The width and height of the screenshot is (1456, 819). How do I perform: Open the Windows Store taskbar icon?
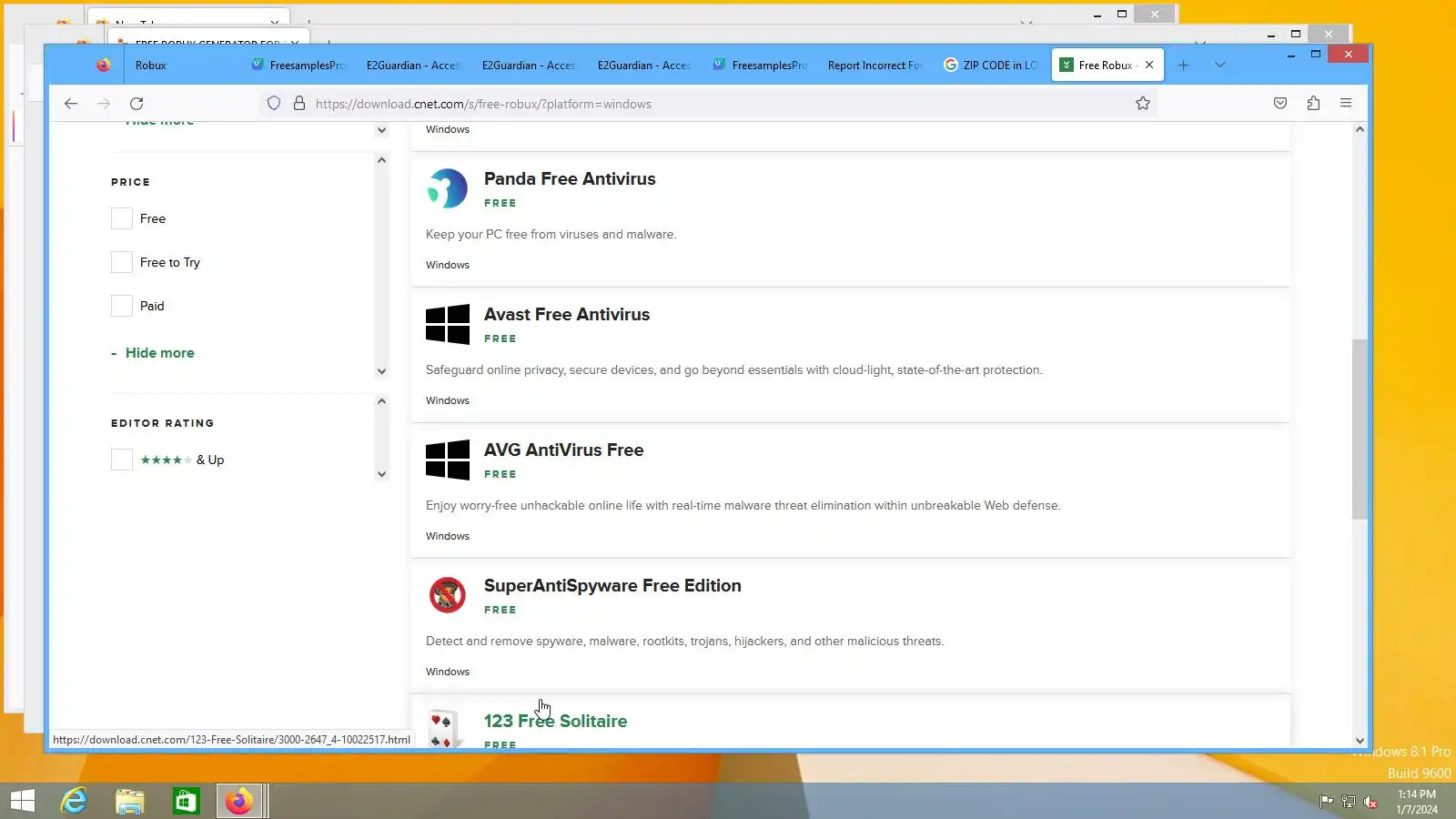186,801
